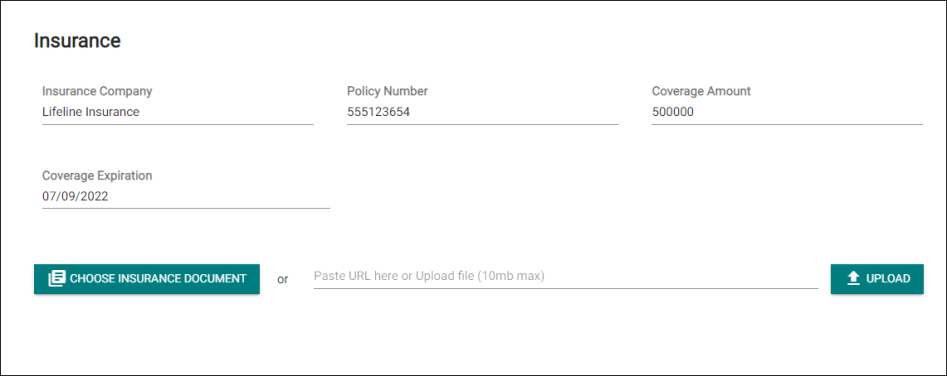Image resolution: width=947 pixels, height=376 pixels.
Task: Click the Coverage Amount label
Action: tap(701, 91)
